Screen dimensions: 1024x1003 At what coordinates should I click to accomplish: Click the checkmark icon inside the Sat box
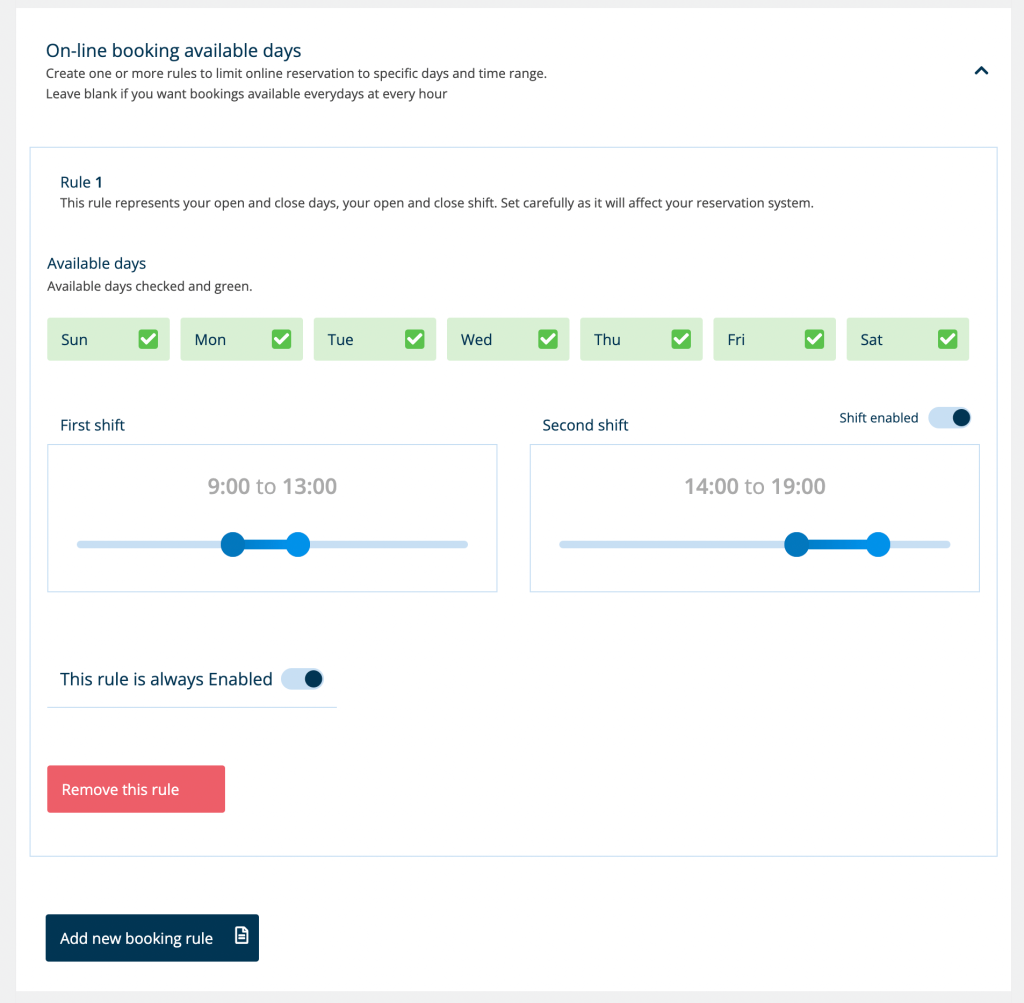point(947,339)
